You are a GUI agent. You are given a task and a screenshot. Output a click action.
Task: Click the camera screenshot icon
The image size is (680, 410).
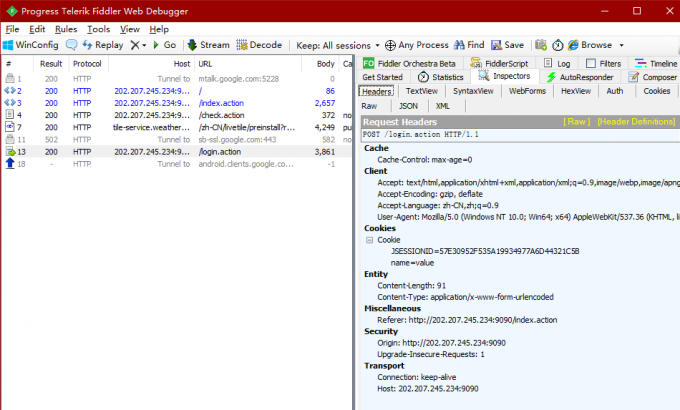541,45
